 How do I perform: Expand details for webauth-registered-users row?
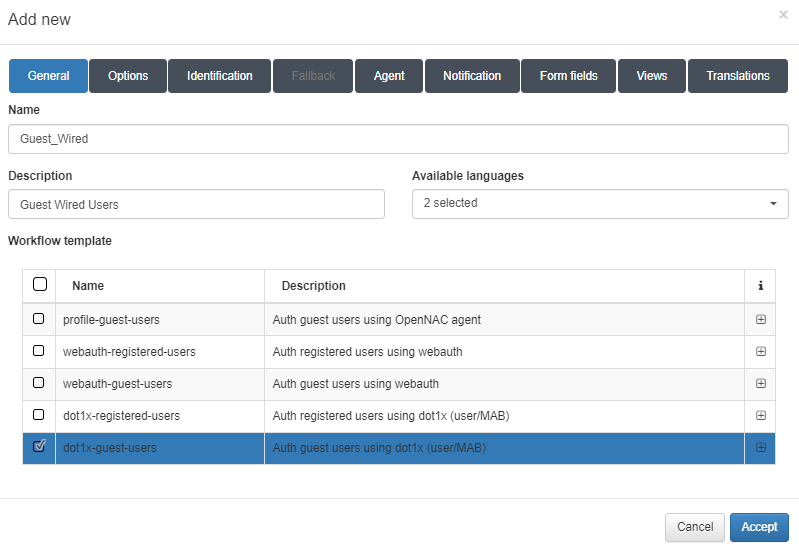[x=760, y=352]
